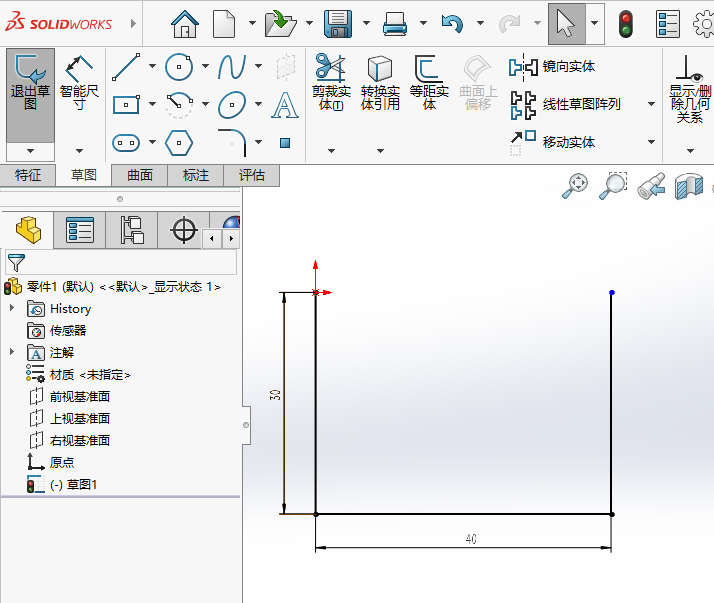
Task: Open the PropertyManager tab
Action: click(80, 230)
